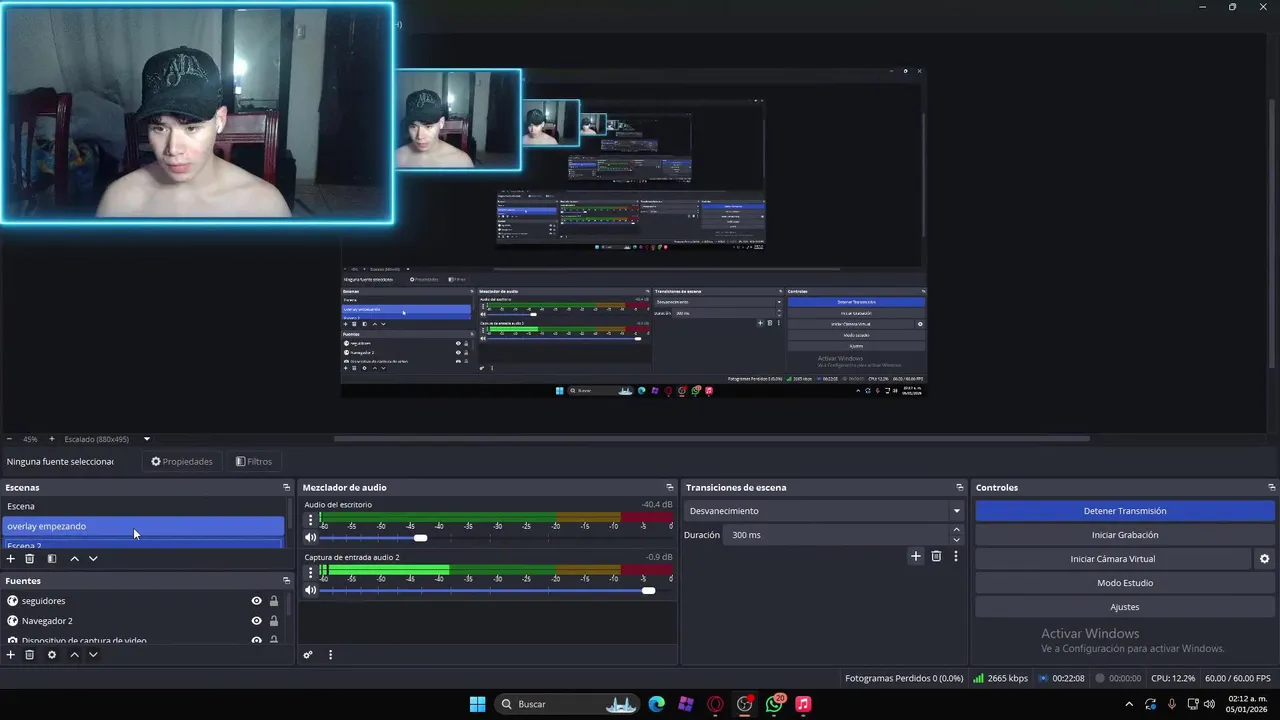
Task: Undock the Mezclador de audio panel
Action: pos(670,488)
